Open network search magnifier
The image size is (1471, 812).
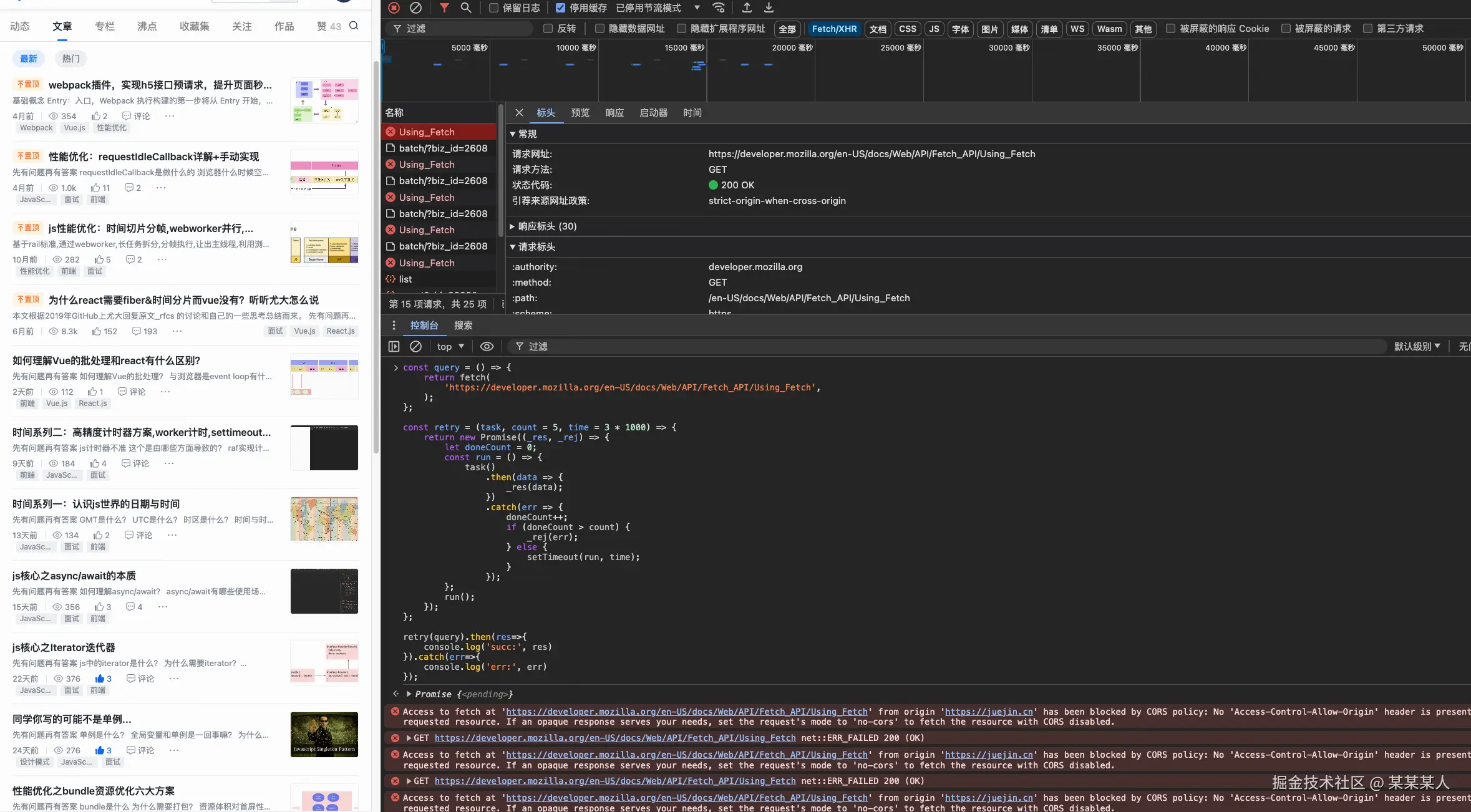(466, 8)
